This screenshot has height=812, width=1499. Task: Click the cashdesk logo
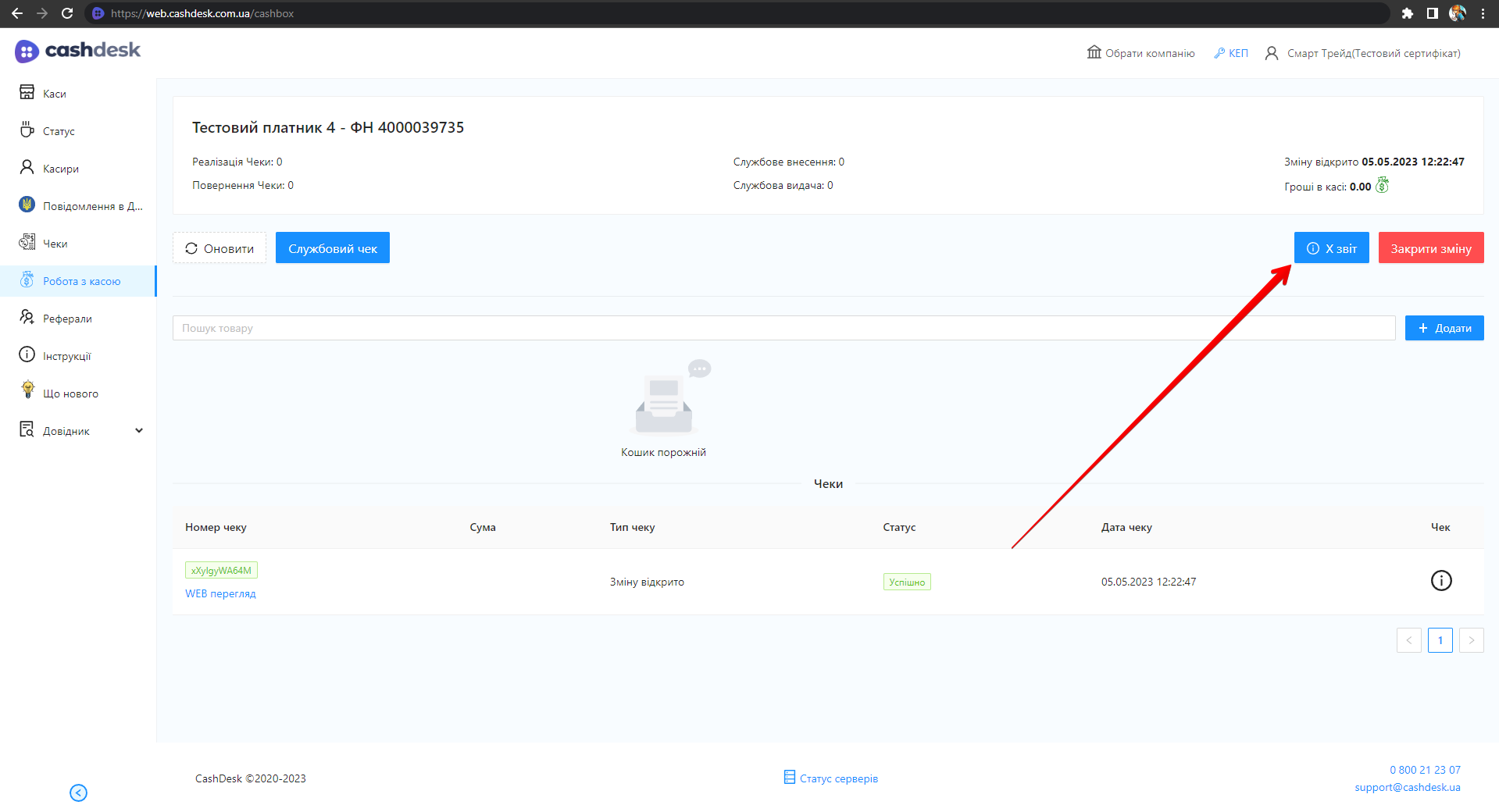tap(77, 51)
